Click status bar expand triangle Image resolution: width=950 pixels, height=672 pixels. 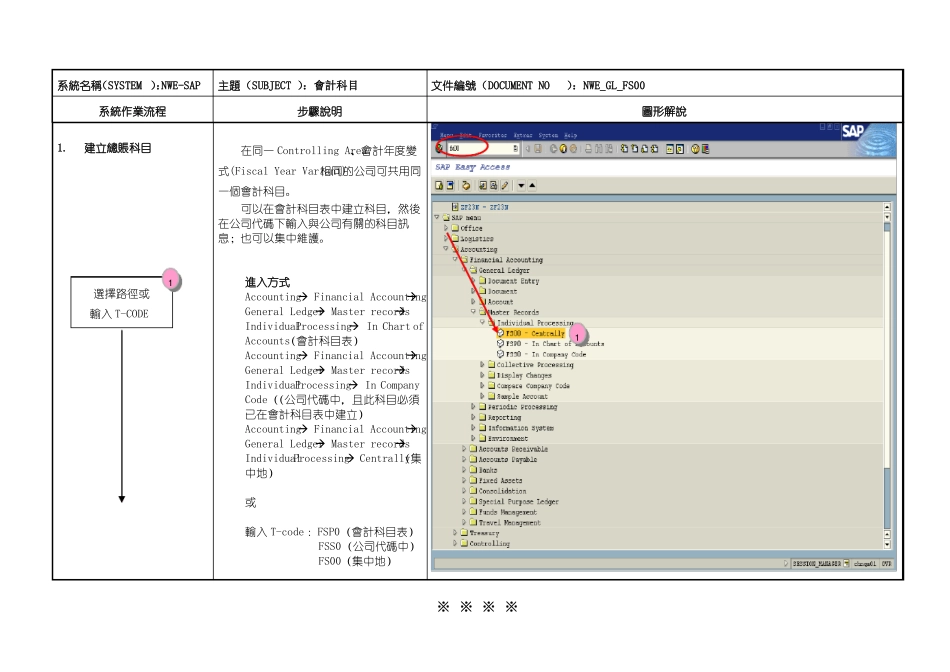point(785,564)
